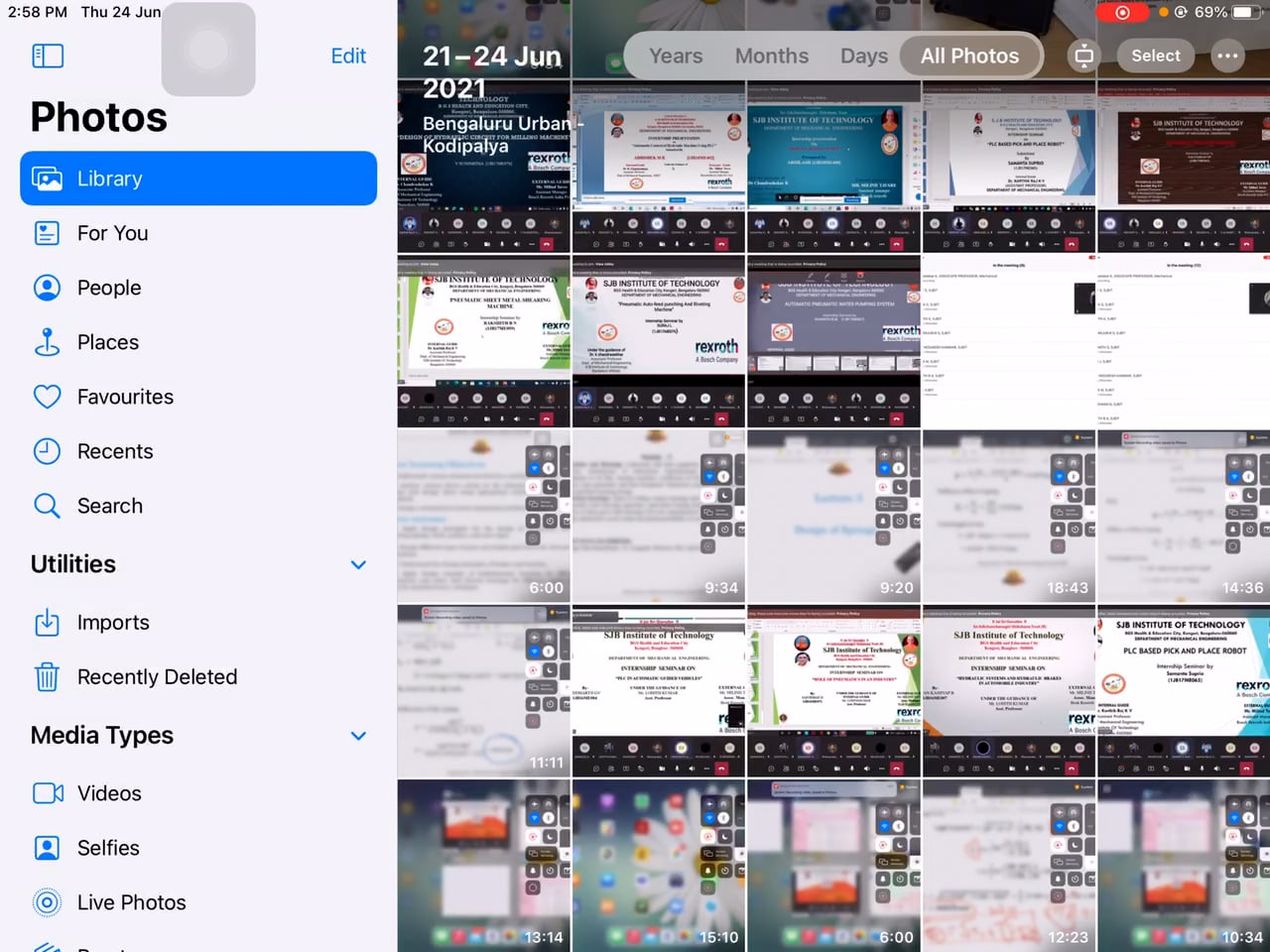
Task: Click the Recents clock icon
Action: pos(47,451)
